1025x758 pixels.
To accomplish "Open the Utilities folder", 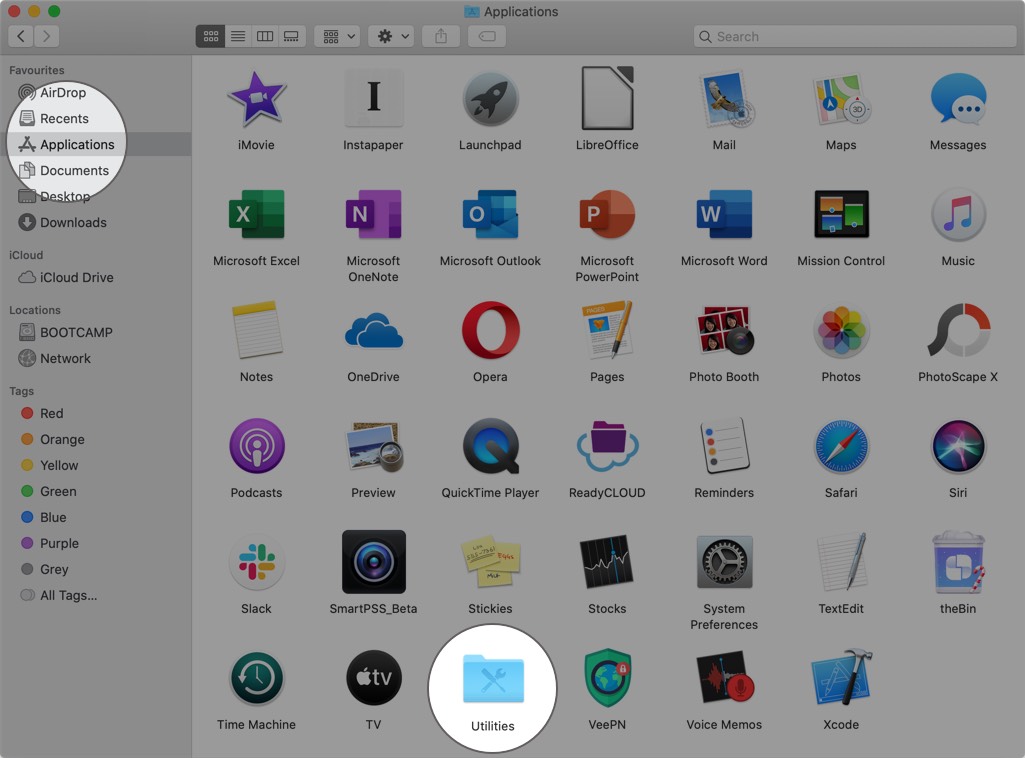I will [x=493, y=678].
